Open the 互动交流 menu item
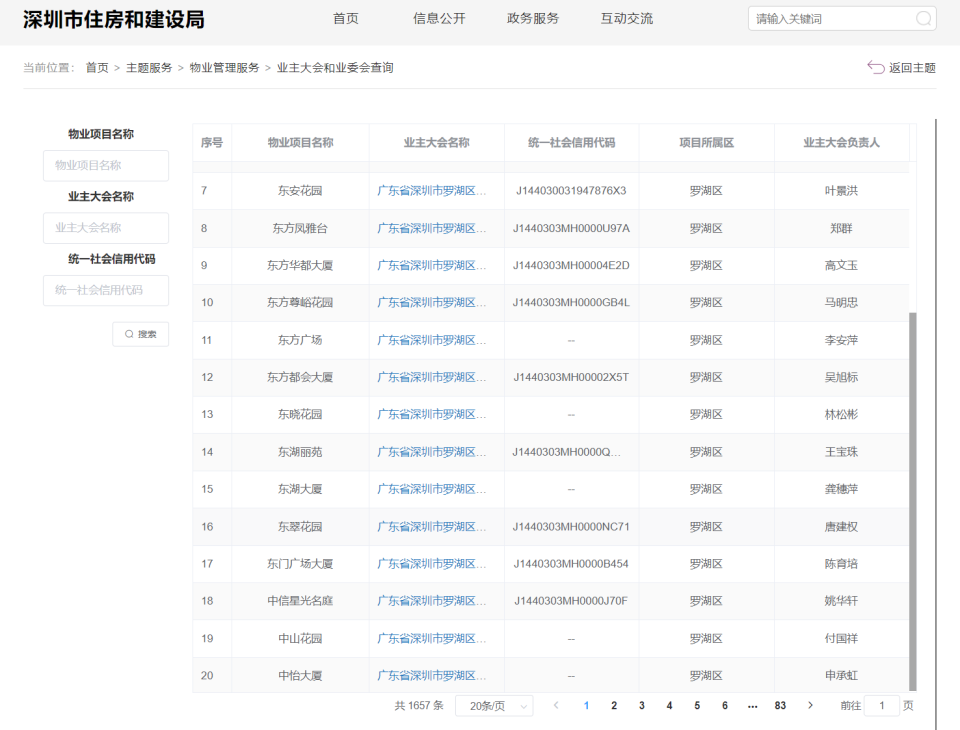960x730 pixels. pos(626,18)
